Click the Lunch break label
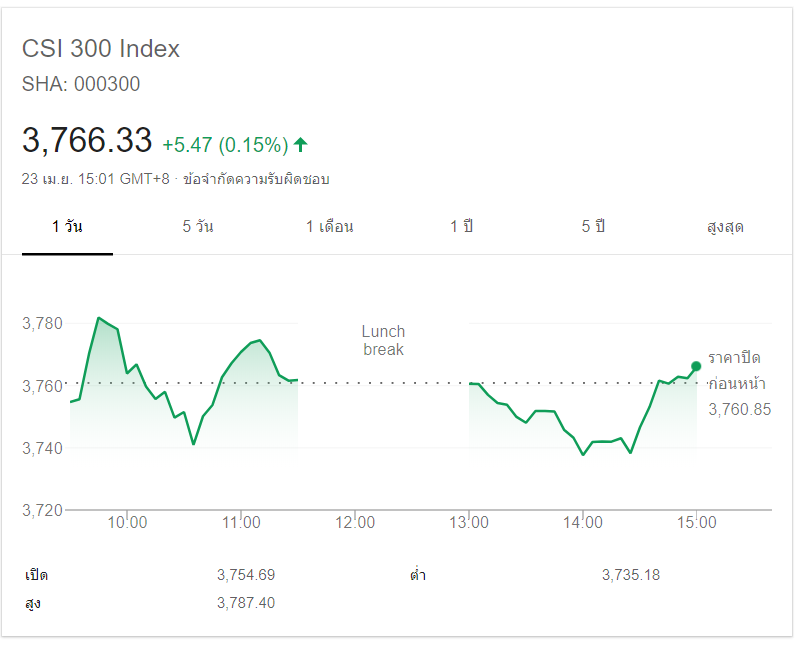 tap(383, 340)
